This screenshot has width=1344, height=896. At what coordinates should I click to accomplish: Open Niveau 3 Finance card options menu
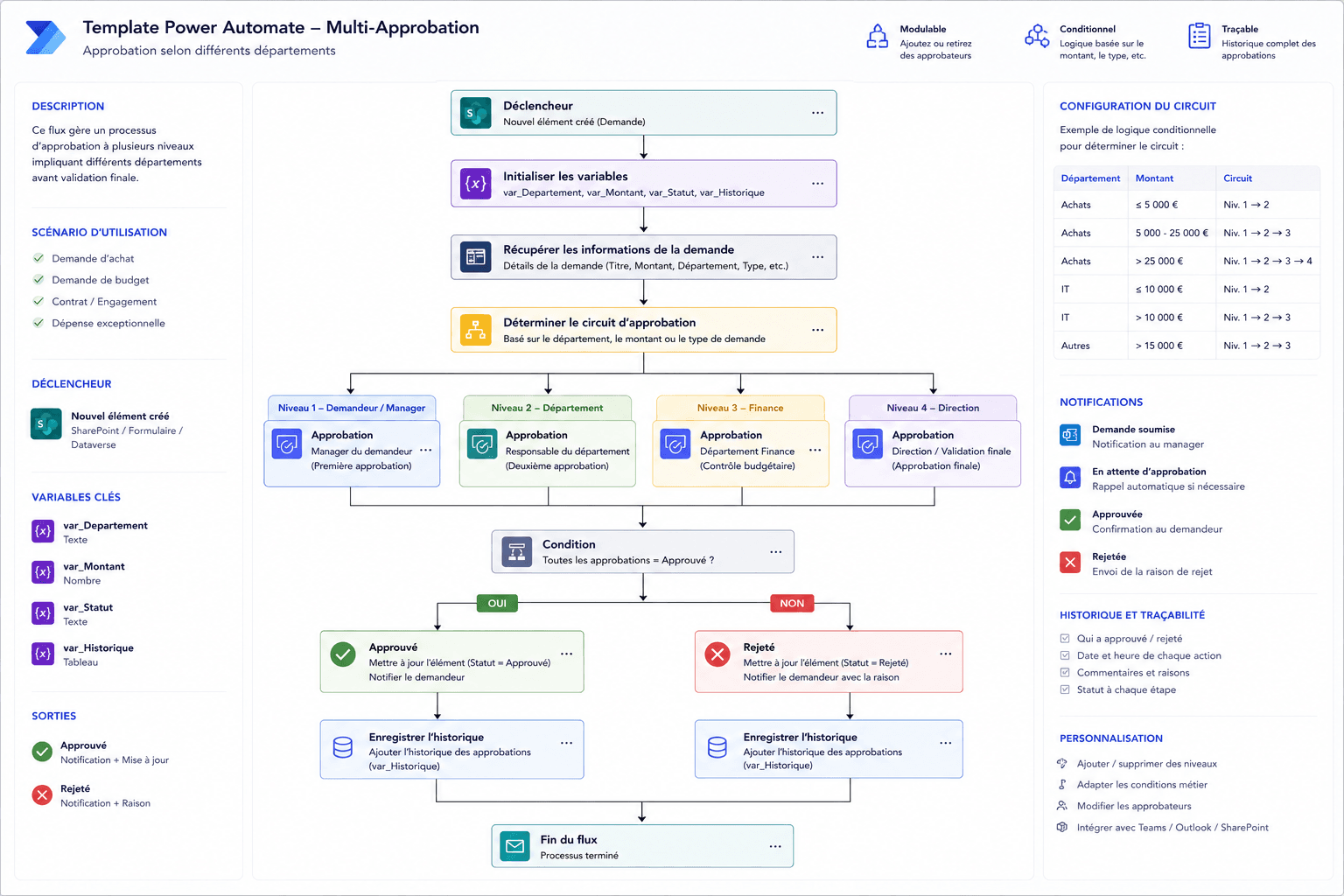click(x=815, y=450)
